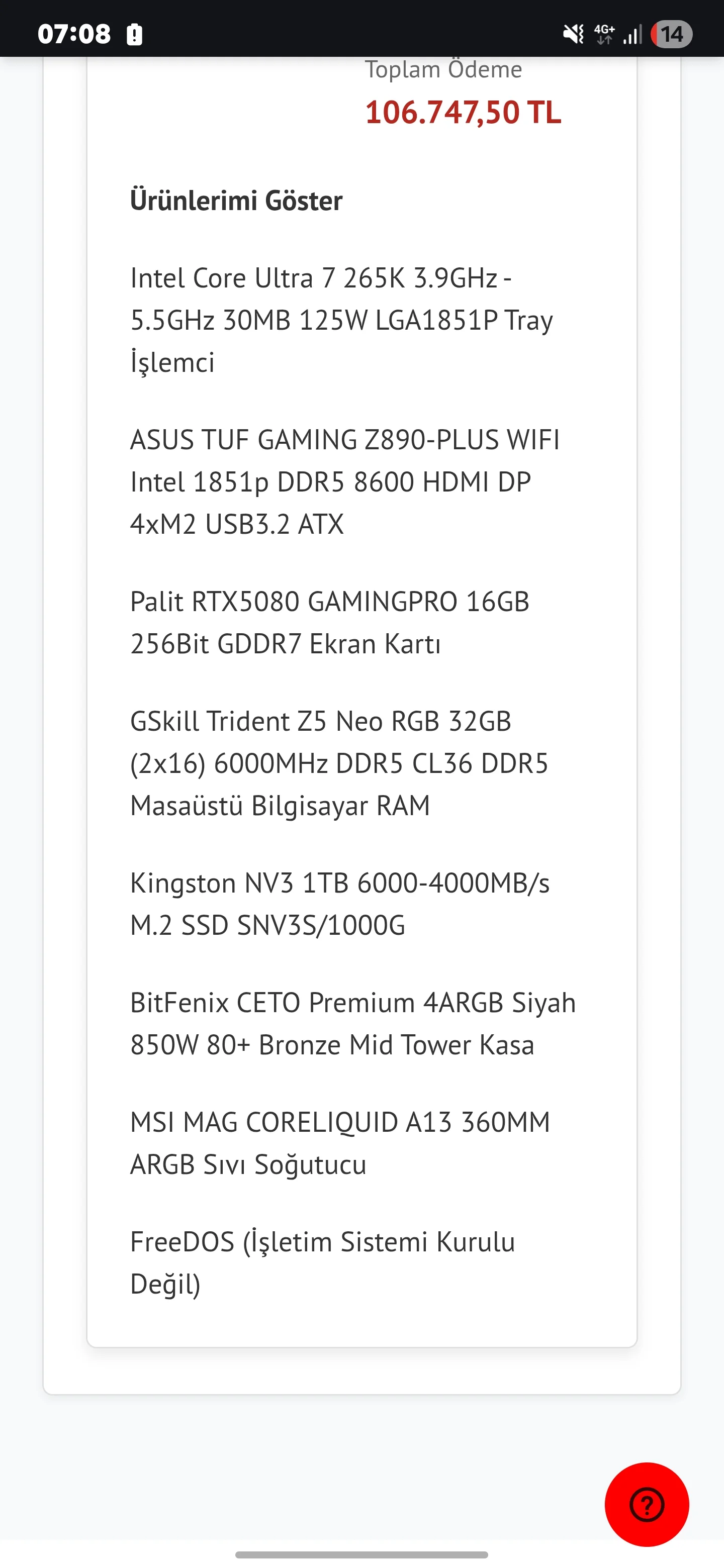Tap the battery alert icon beside the clock
Image resolution: width=724 pixels, height=1568 pixels.
click(x=134, y=34)
